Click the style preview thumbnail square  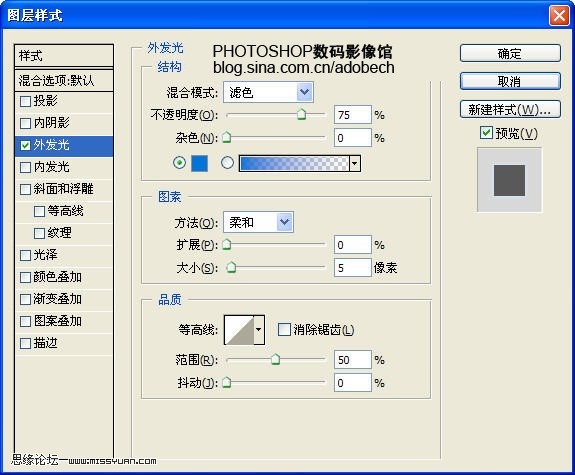[x=509, y=180]
